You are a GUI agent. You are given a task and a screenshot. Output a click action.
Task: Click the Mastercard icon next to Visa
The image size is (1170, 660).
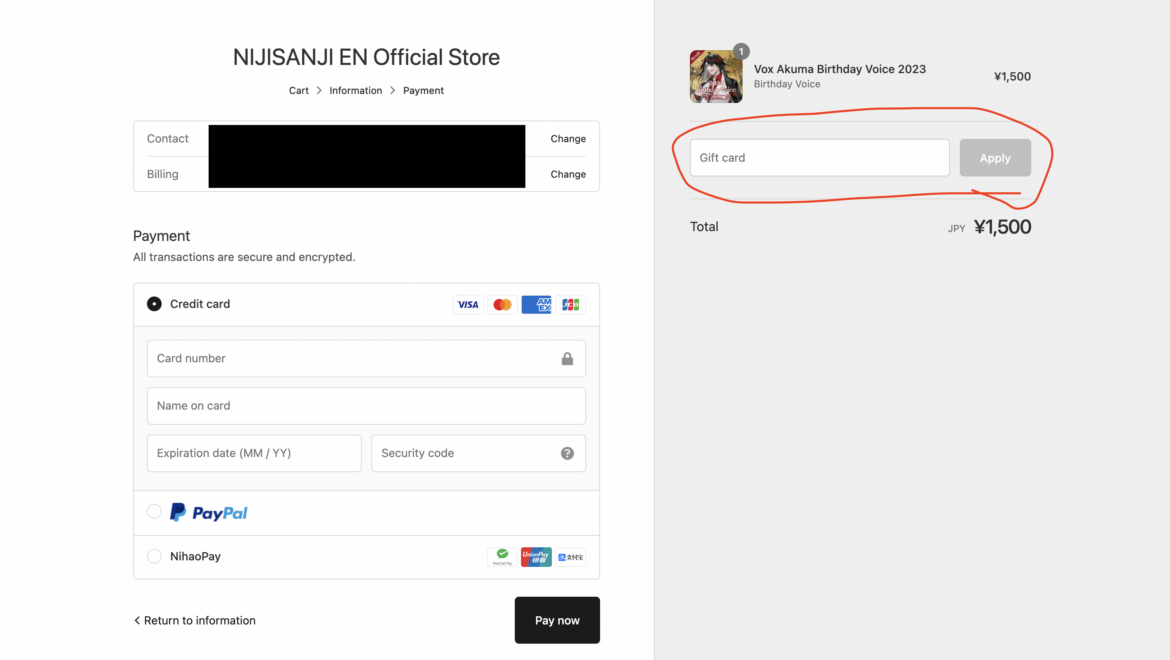tap(501, 304)
